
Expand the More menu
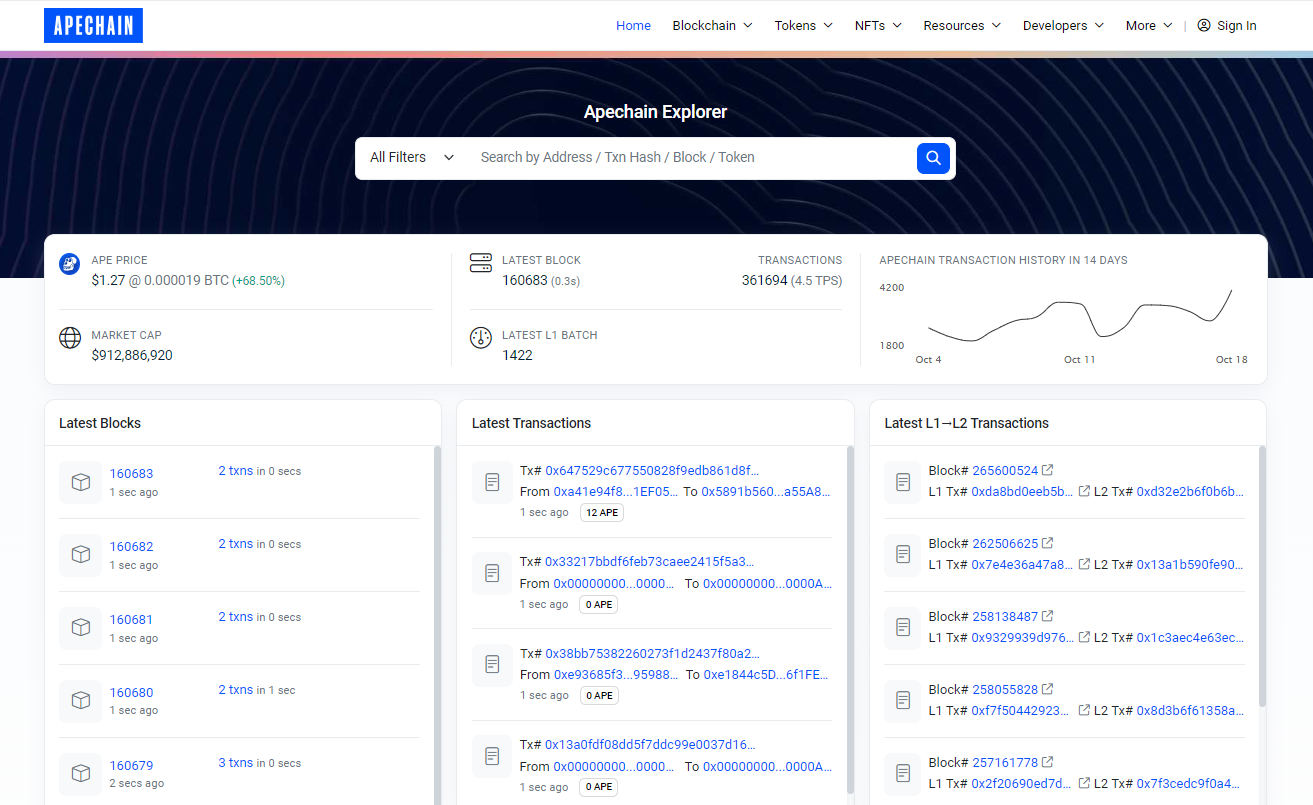[1149, 25]
